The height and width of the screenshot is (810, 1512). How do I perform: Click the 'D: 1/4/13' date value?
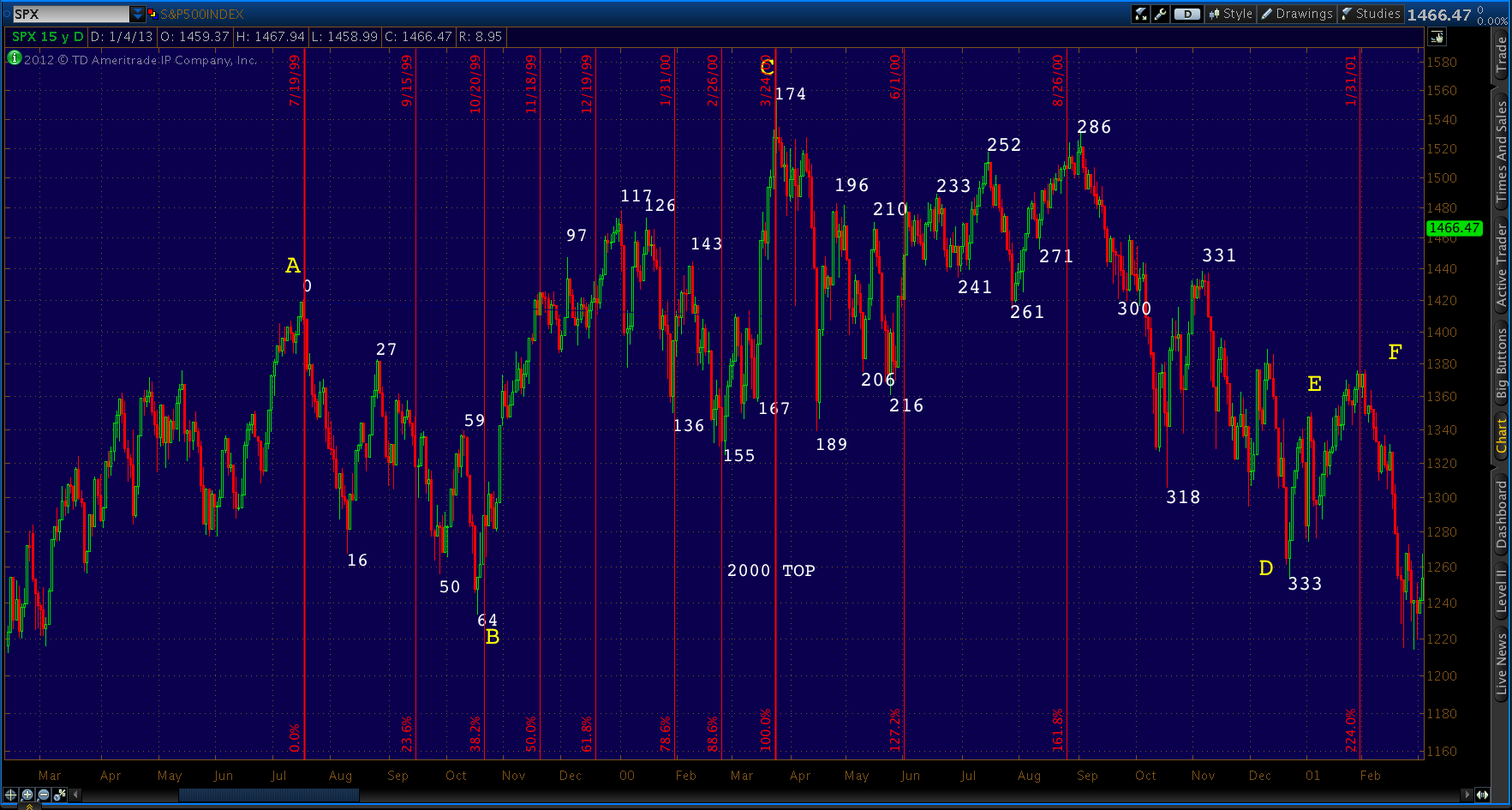[x=122, y=37]
